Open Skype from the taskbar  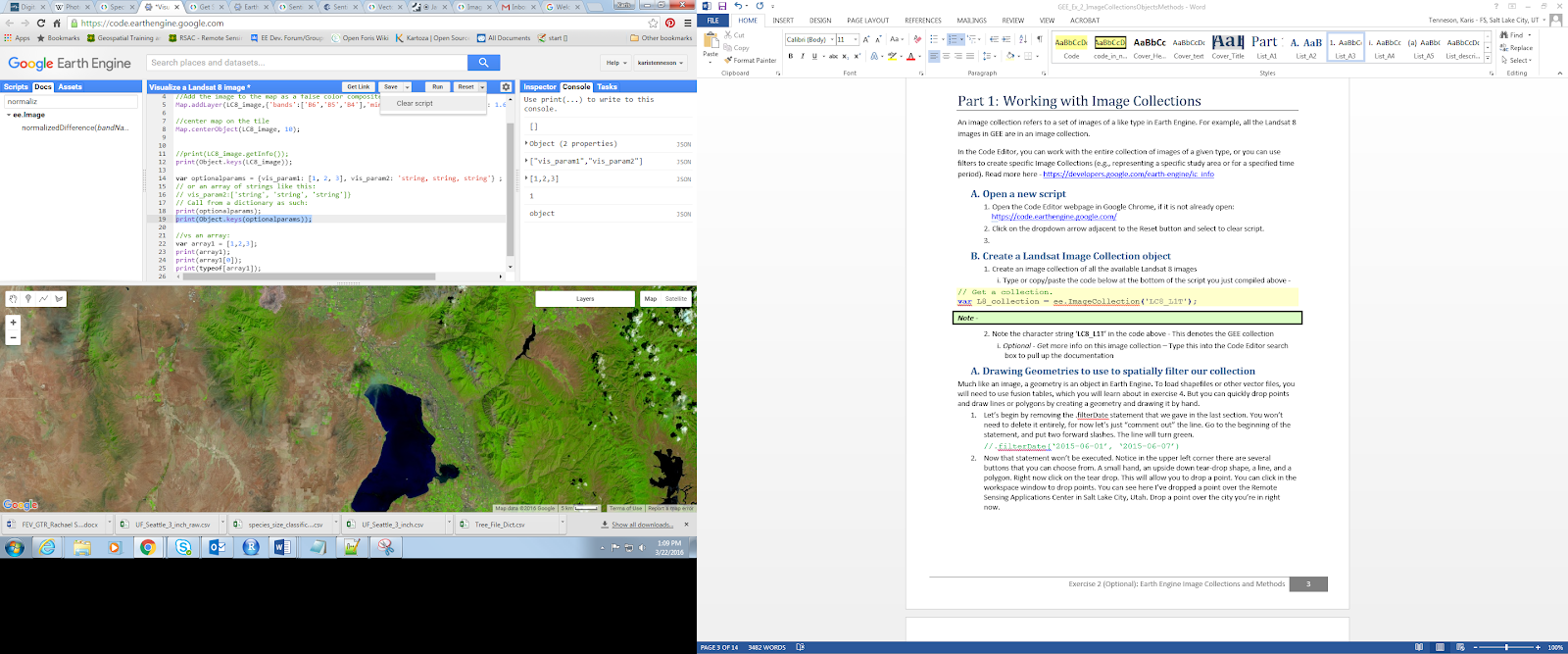pyautogui.click(x=183, y=547)
